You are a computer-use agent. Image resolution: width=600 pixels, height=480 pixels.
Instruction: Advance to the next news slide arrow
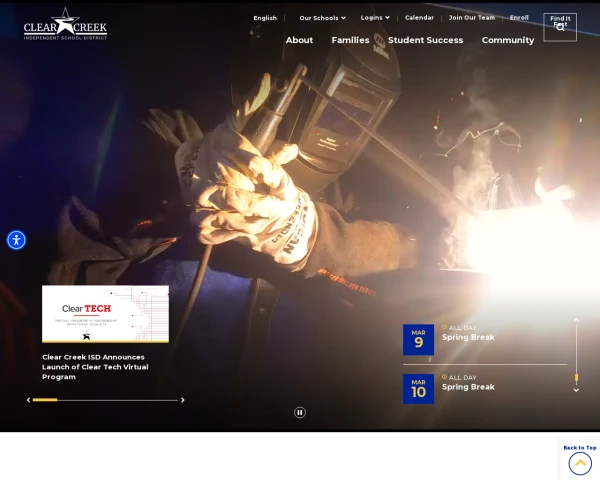[182, 400]
